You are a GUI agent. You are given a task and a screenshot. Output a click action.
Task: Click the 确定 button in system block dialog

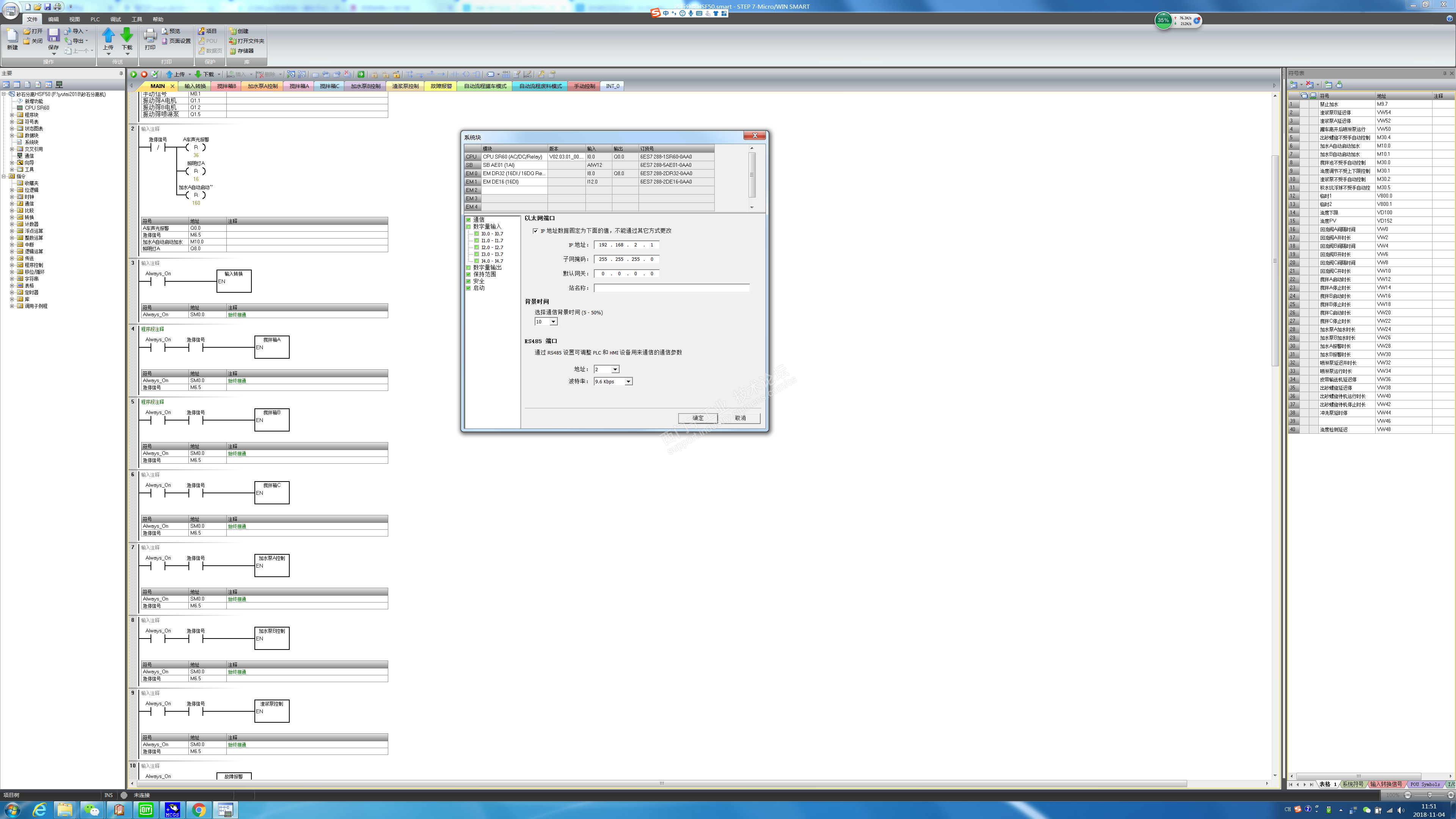698,418
